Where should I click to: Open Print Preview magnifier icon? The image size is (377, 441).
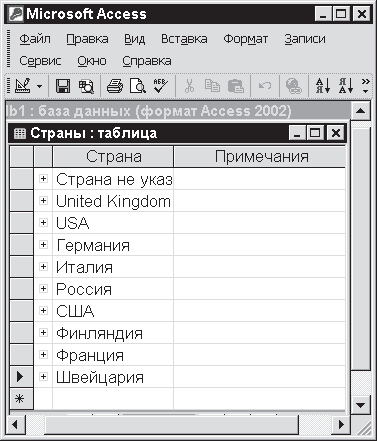point(138,86)
